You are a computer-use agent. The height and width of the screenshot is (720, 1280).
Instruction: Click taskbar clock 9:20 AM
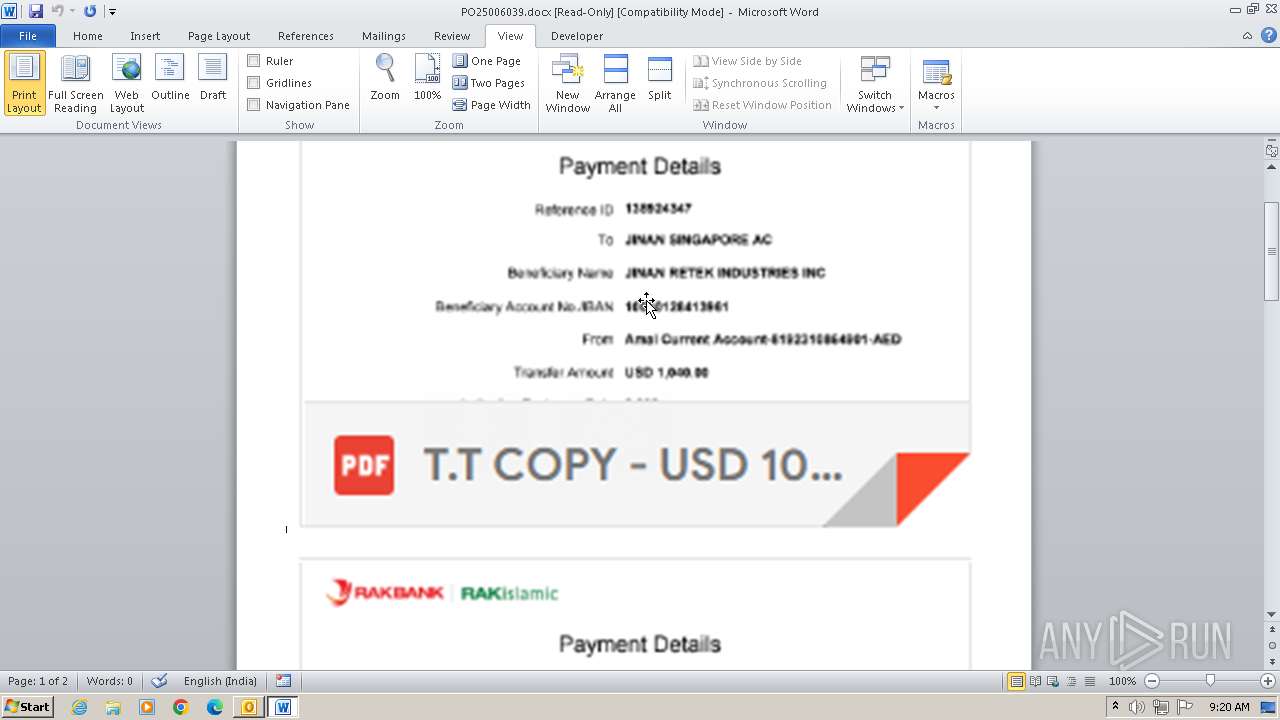tap(1229, 707)
